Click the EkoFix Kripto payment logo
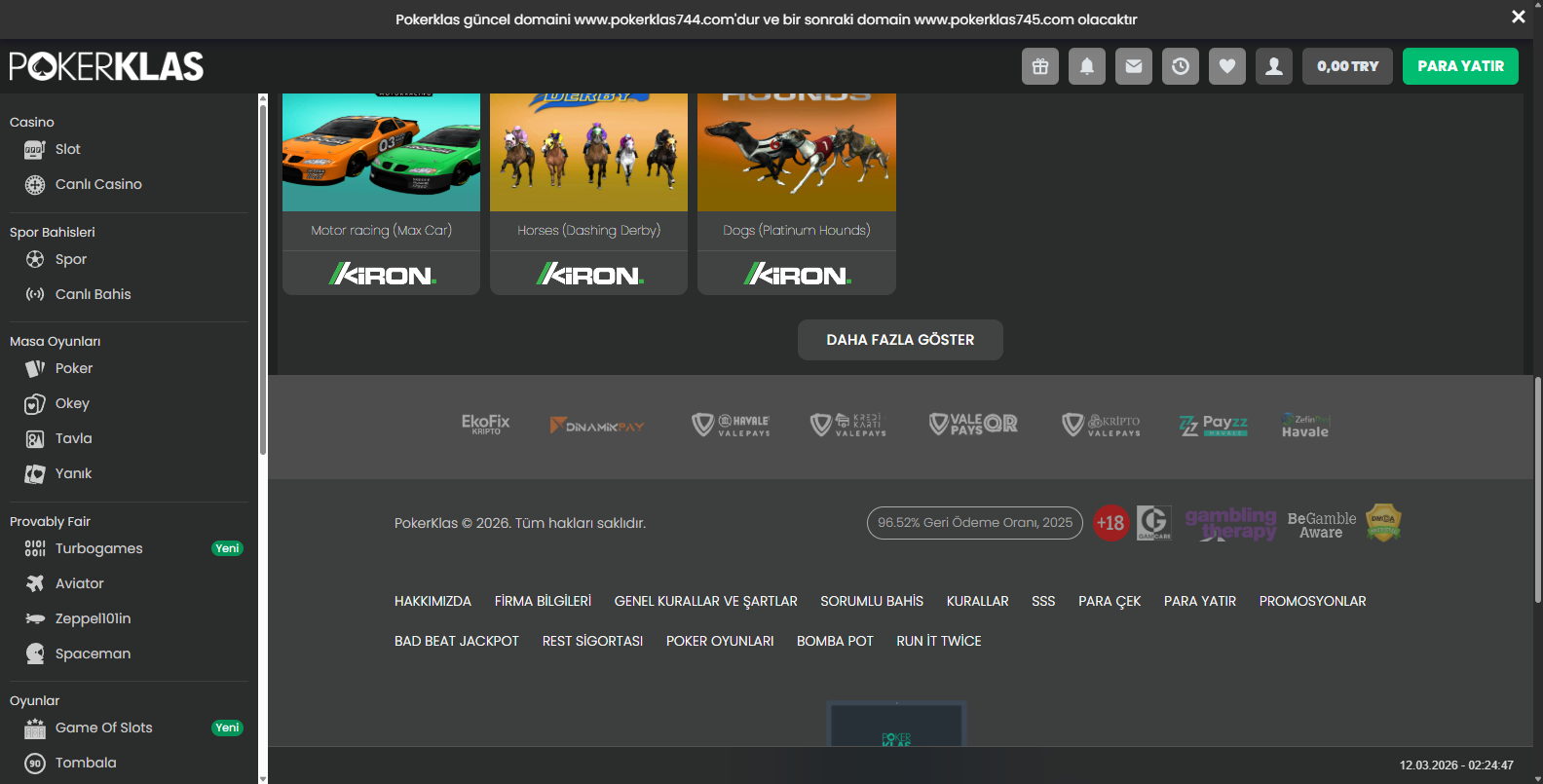This screenshot has width=1543, height=784. pyautogui.click(x=486, y=425)
